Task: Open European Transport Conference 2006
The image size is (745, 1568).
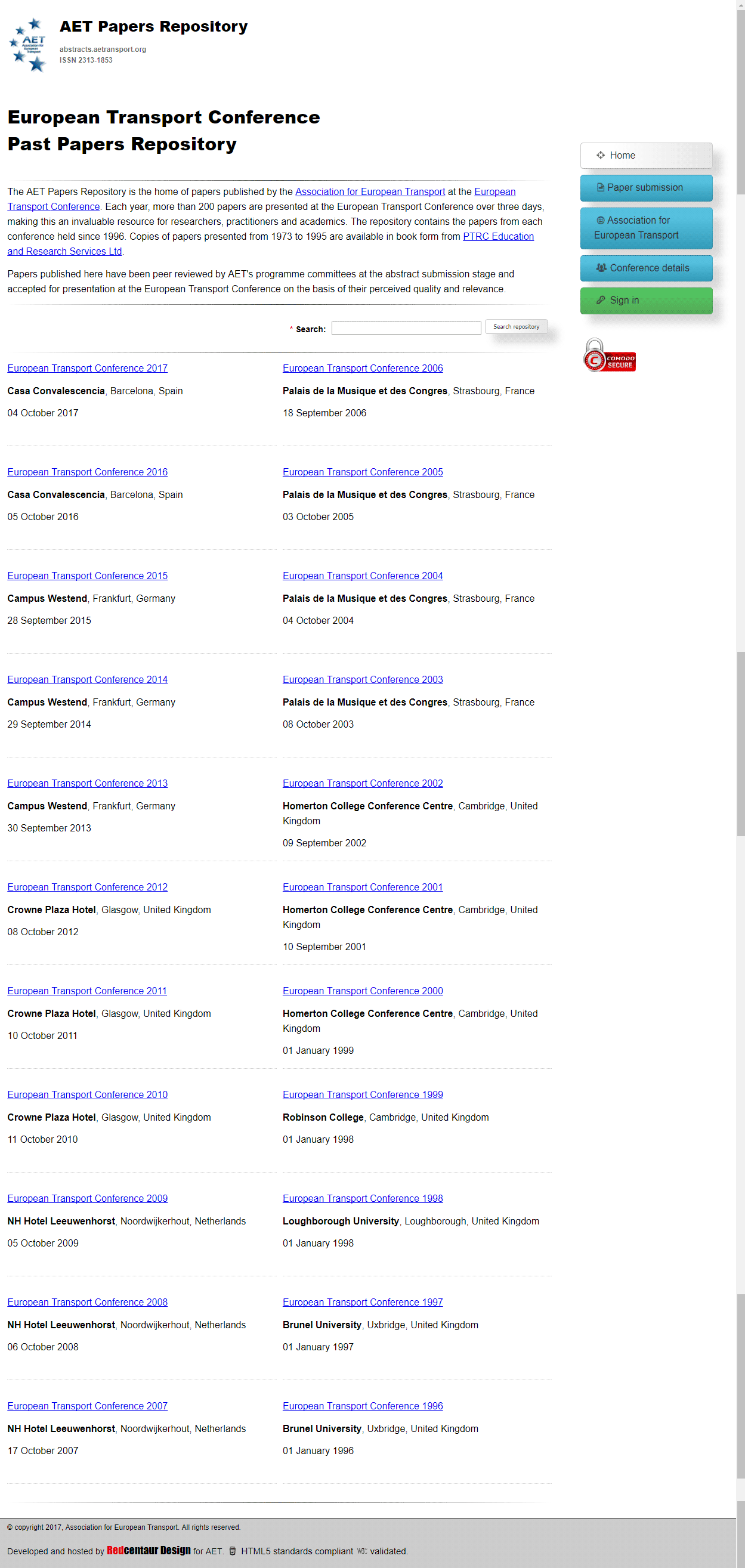Action: (x=363, y=368)
